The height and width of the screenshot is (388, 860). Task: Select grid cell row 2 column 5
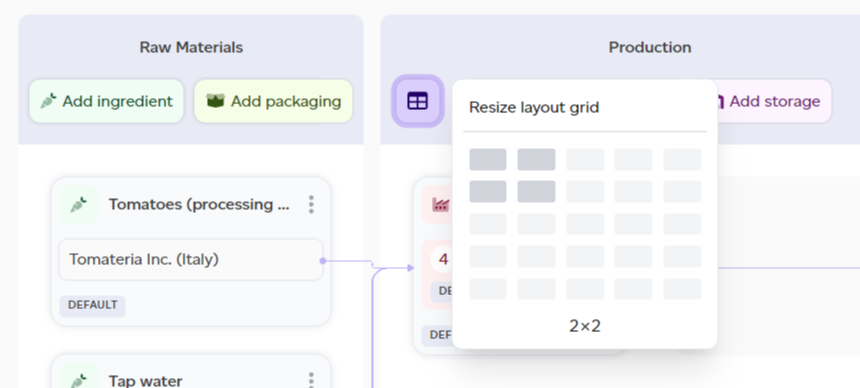pos(682,192)
